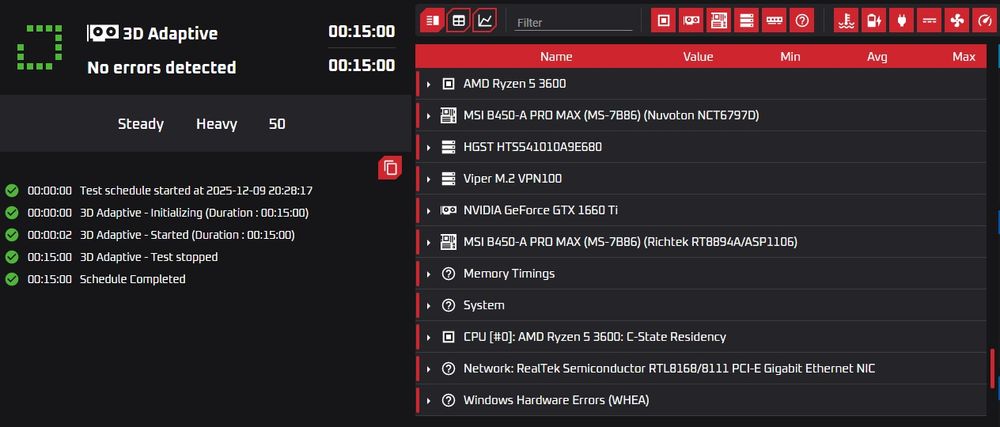Expand the Richtek RT8894A/ASP1106 row arrow
The image size is (1000, 427).
coord(429,242)
